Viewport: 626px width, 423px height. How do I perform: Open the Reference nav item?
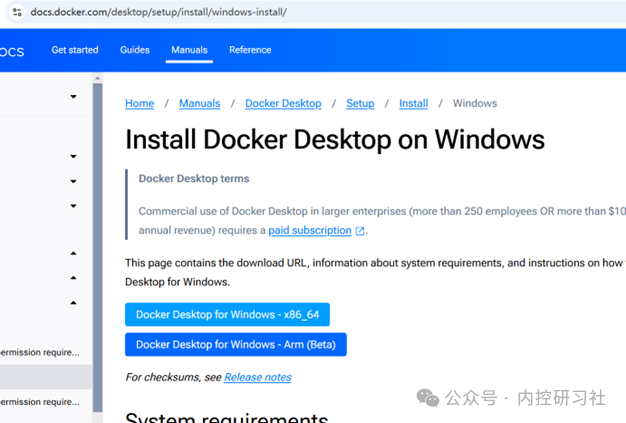(x=250, y=50)
